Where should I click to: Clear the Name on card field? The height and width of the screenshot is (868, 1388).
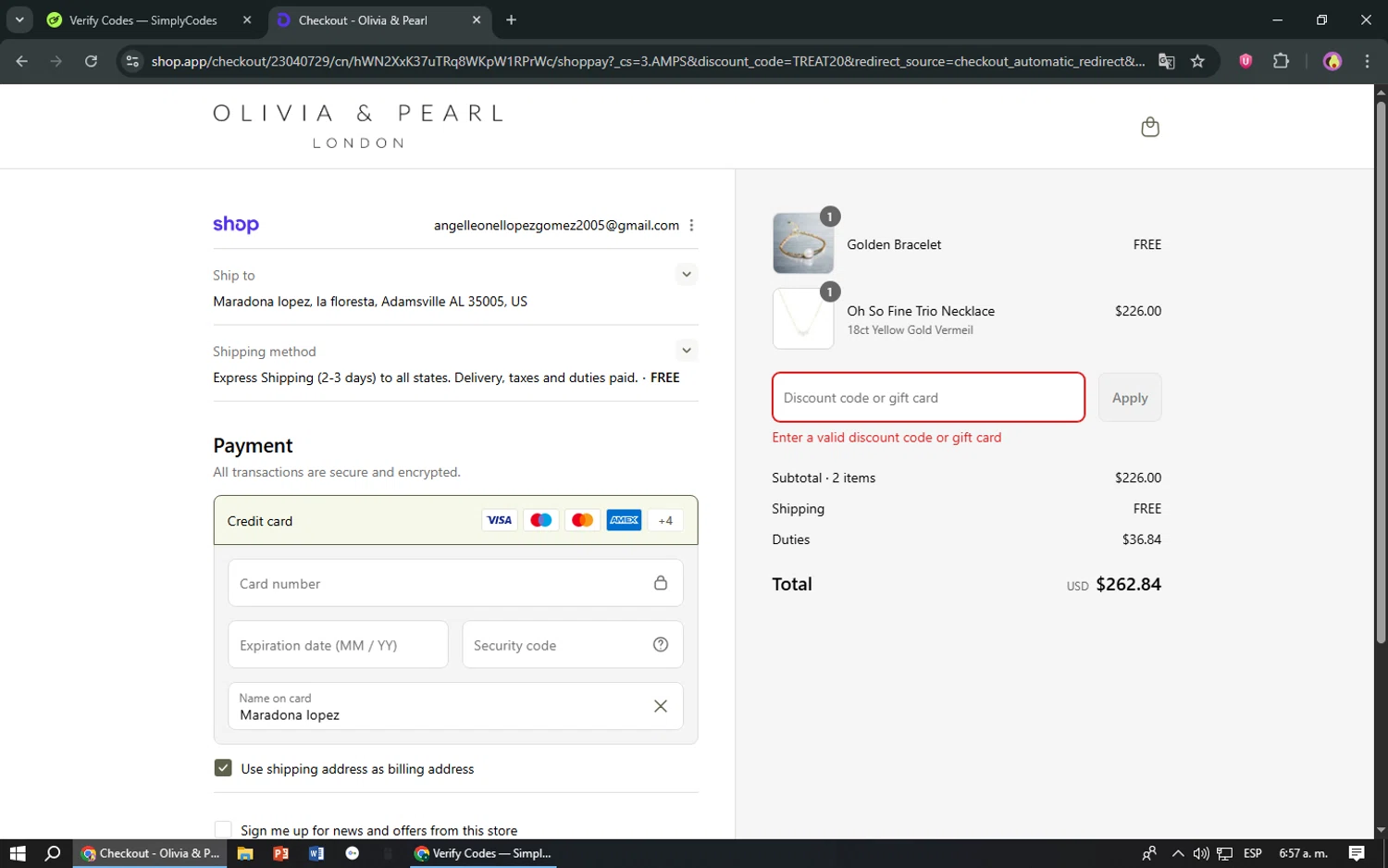661,706
